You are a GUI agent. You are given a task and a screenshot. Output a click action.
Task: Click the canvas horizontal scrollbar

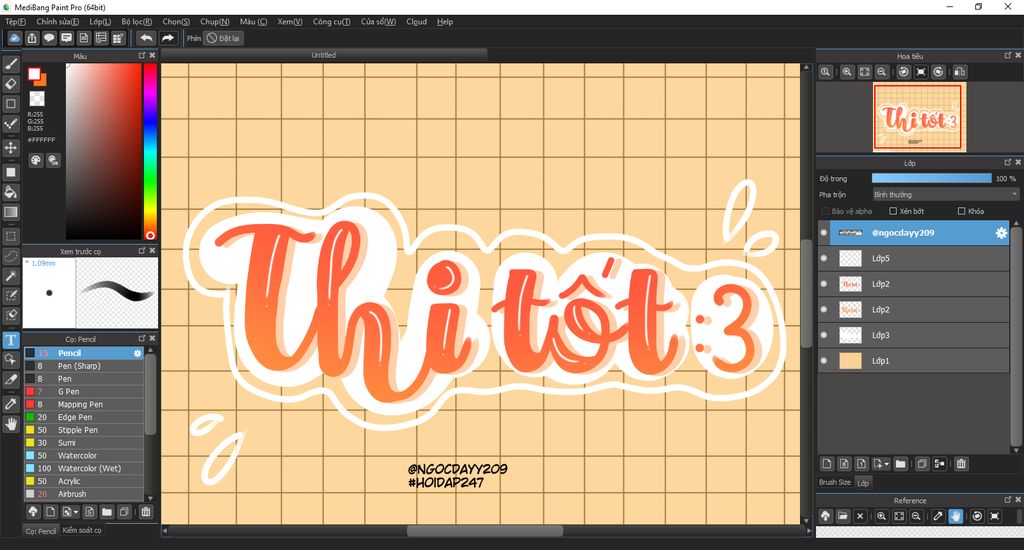point(485,531)
